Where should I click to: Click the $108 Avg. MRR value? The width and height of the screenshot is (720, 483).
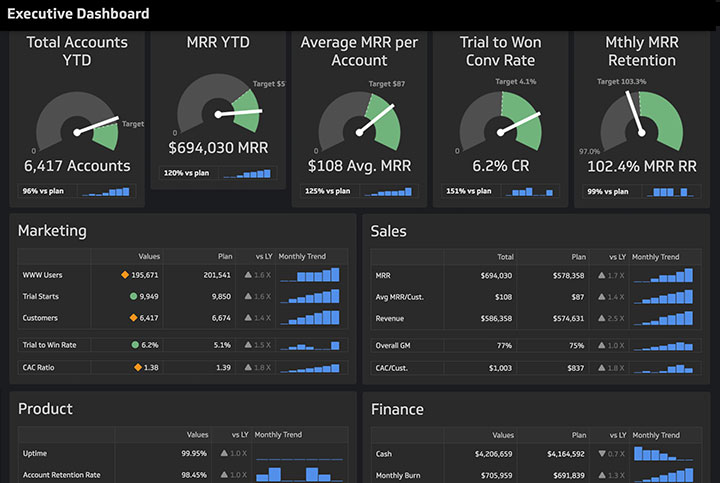point(360,166)
